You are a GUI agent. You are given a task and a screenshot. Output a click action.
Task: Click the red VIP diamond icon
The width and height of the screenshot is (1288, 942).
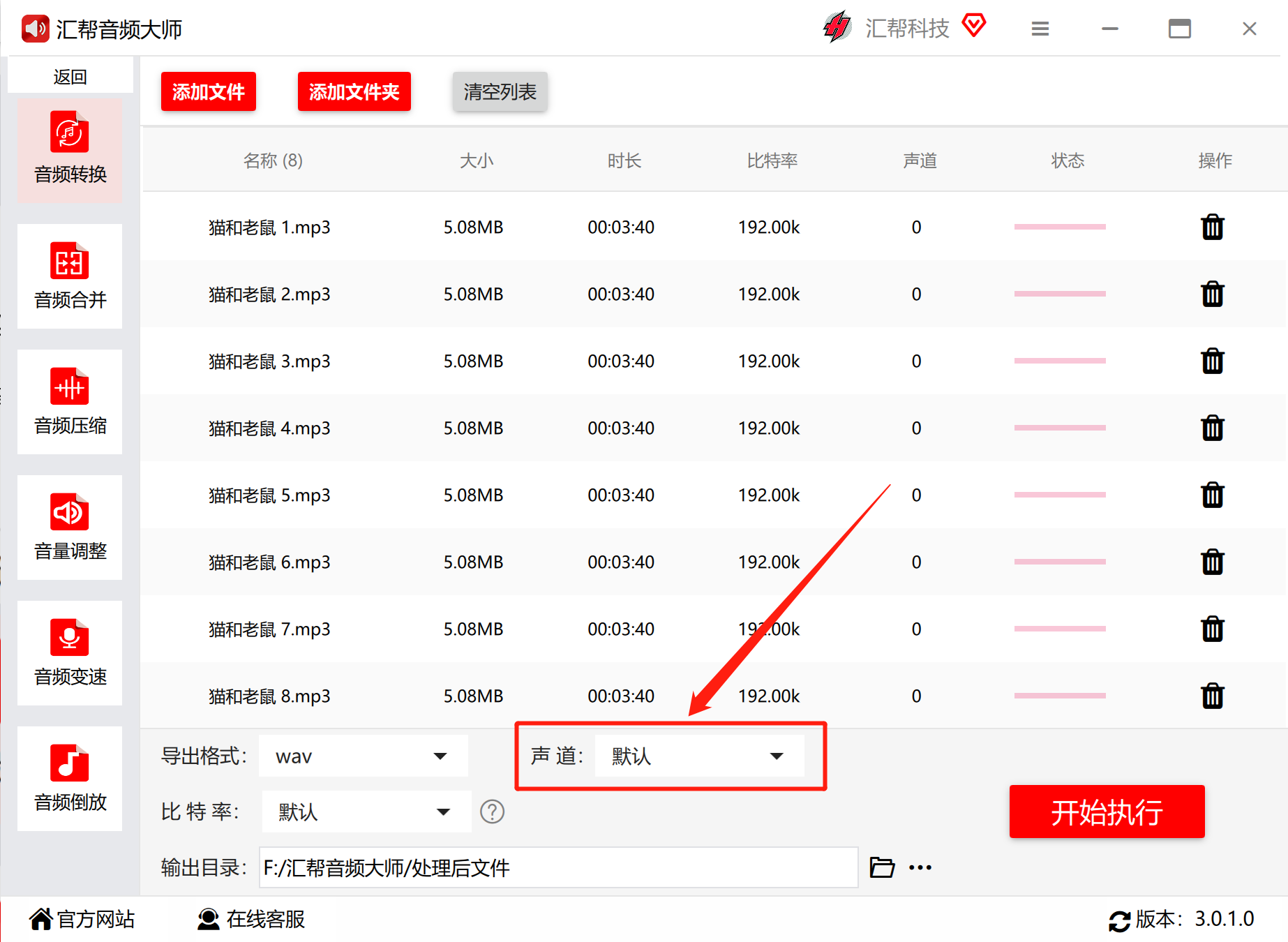pyautogui.click(x=974, y=26)
